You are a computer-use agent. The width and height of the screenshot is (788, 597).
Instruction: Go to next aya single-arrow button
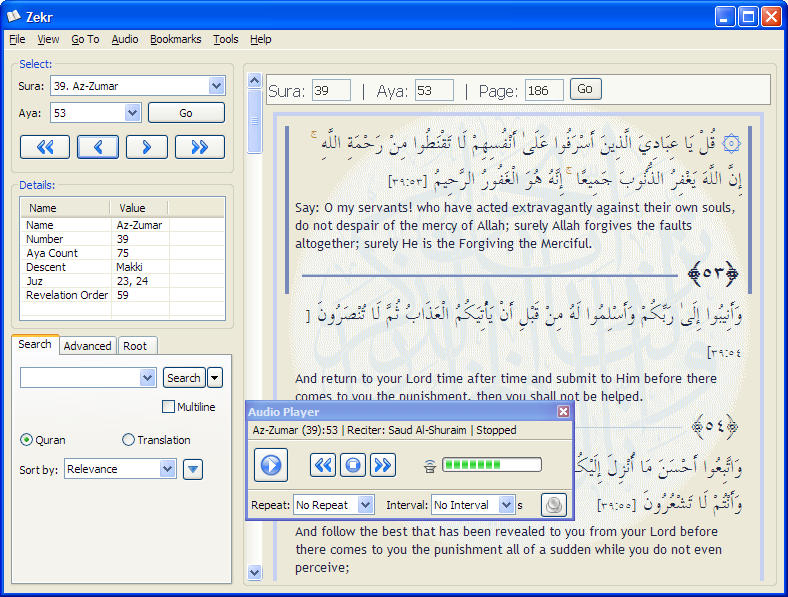click(147, 147)
